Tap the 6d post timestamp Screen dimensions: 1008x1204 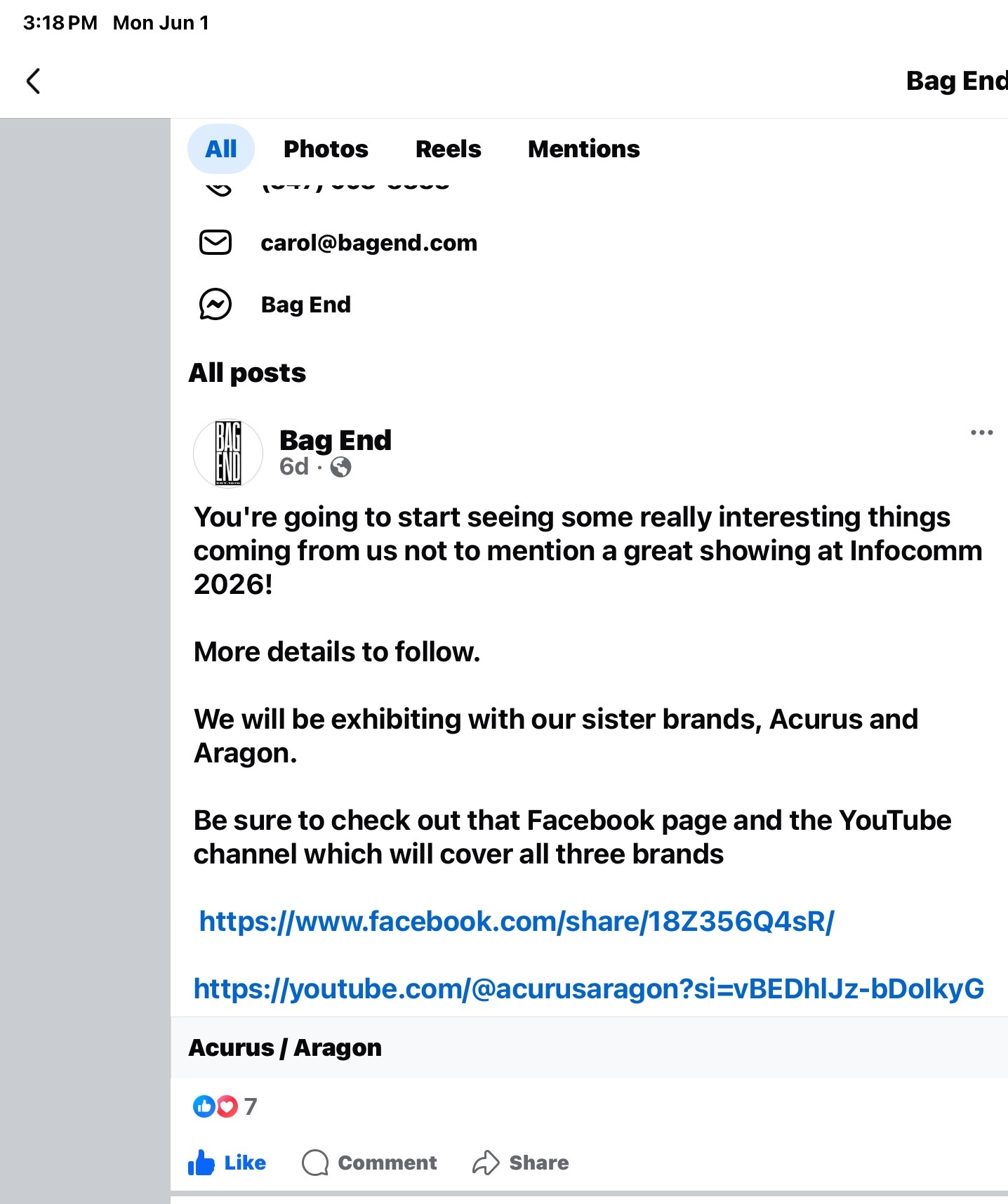293,466
